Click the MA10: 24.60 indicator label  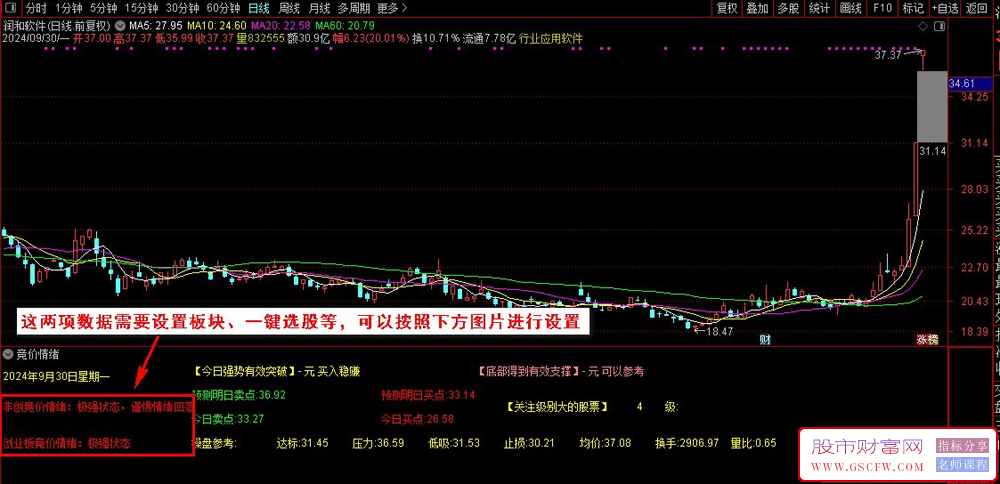(216, 26)
